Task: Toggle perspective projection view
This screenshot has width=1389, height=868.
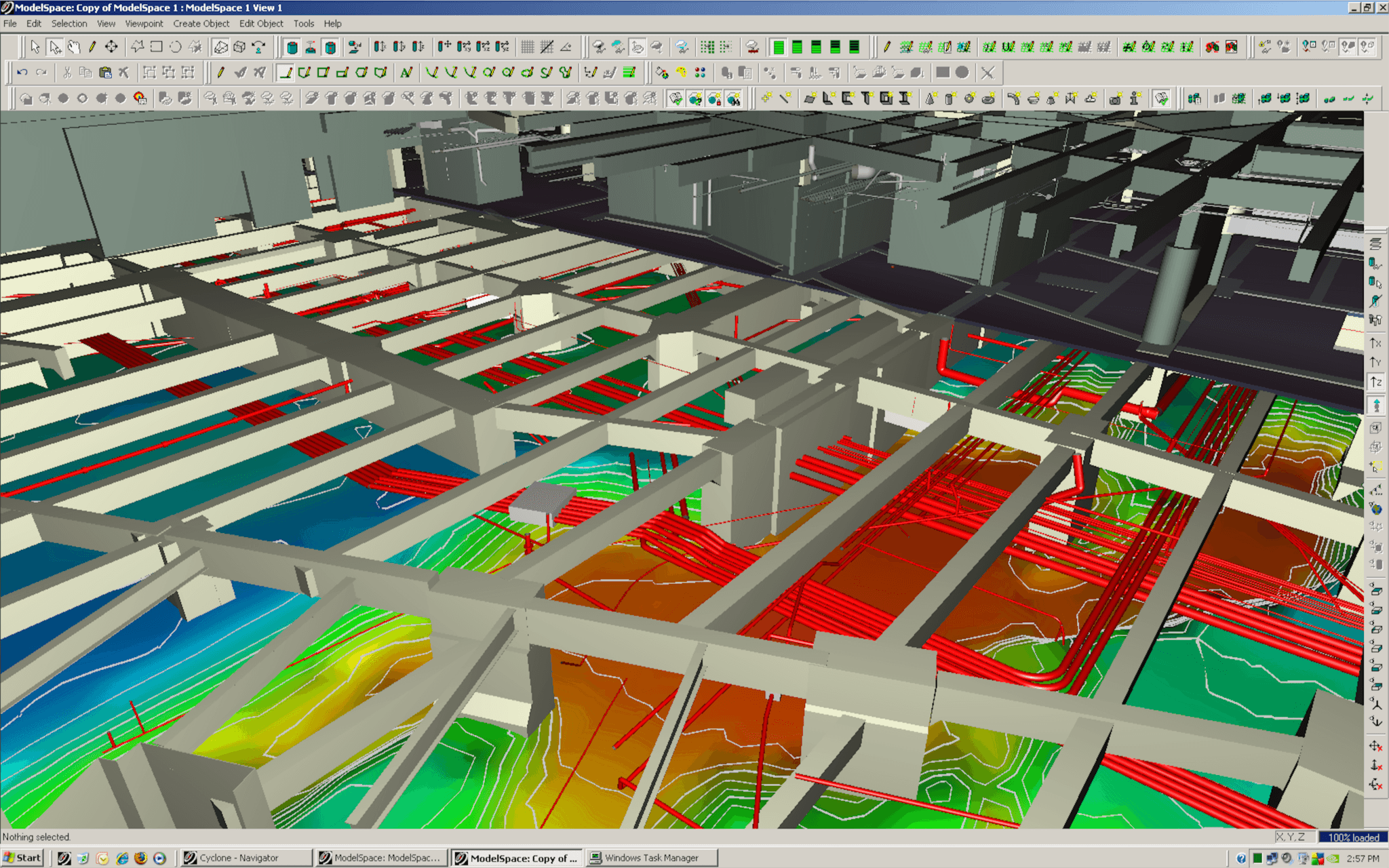Action: [x=220, y=47]
